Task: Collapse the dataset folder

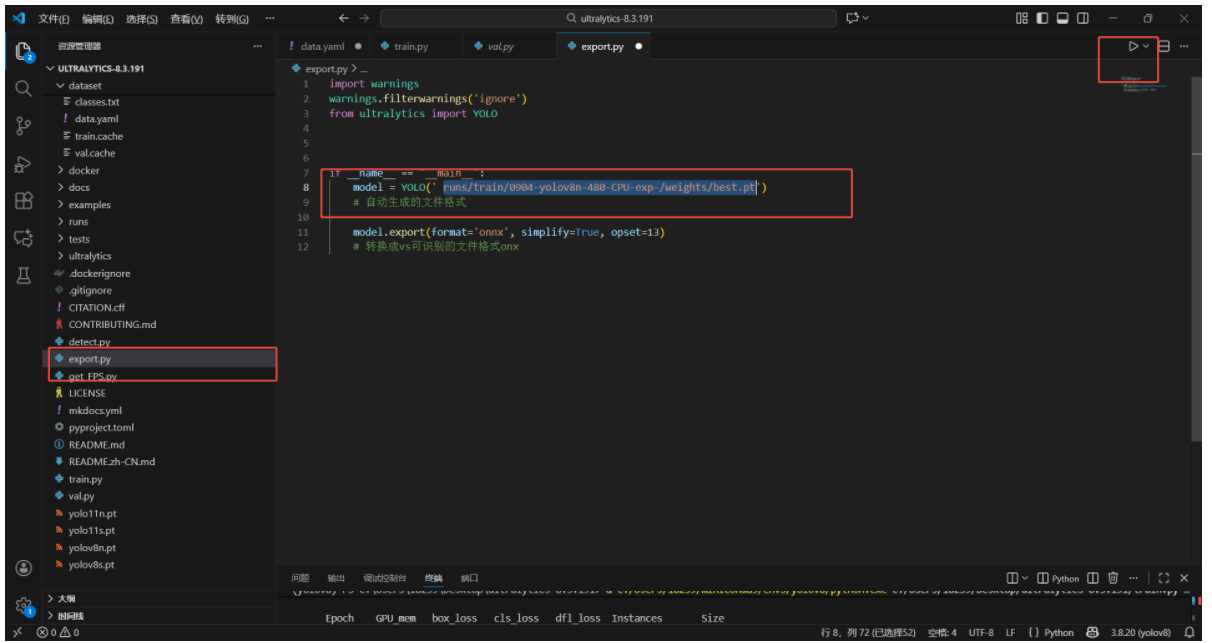Action: (160, 85)
